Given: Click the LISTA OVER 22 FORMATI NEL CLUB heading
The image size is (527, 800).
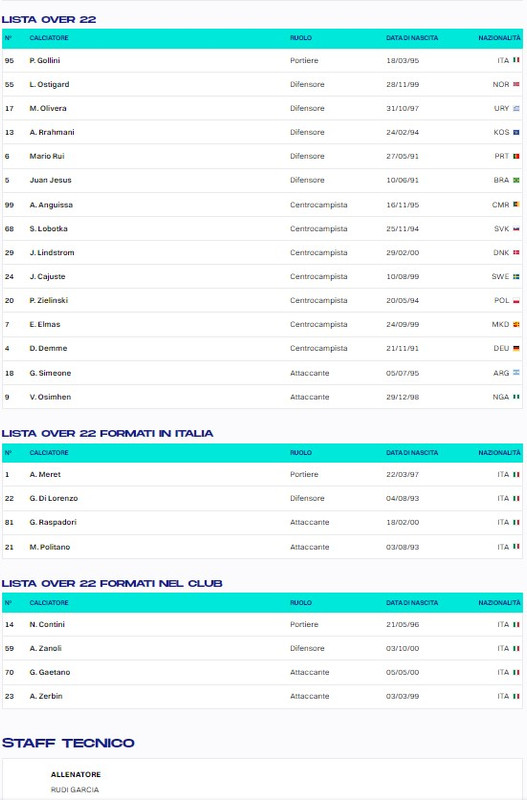Looking at the screenshot, I should [x=112, y=583].
